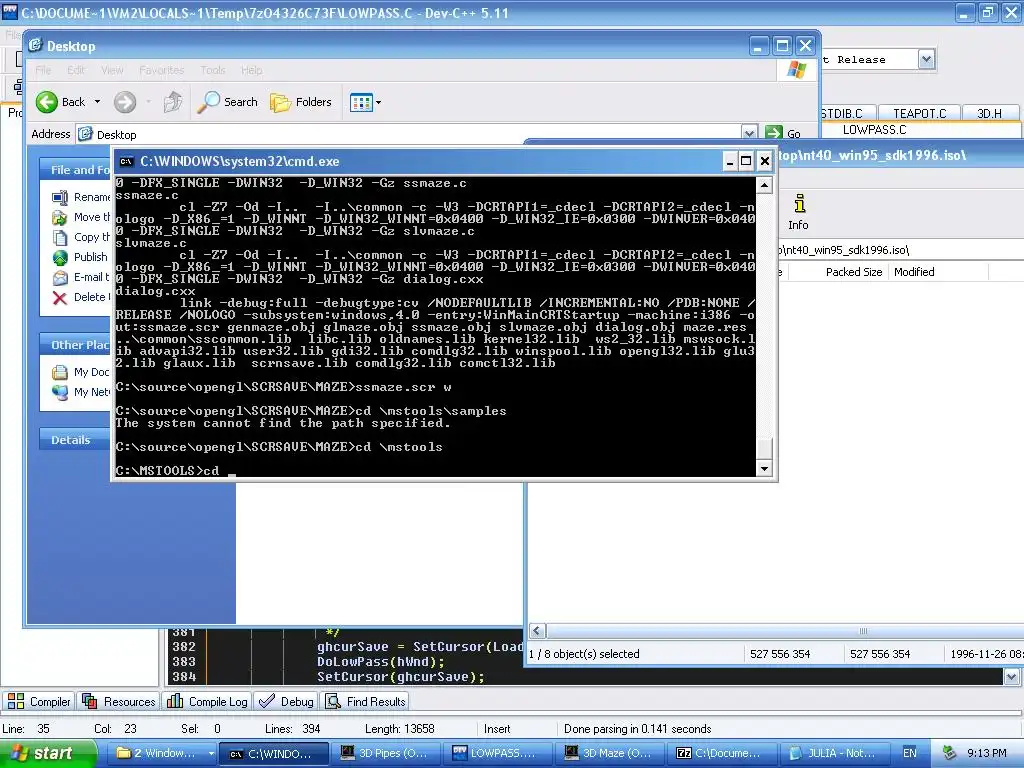Open the View menu in Desktop window
Viewport: 1024px width, 768px height.
[x=112, y=70]
